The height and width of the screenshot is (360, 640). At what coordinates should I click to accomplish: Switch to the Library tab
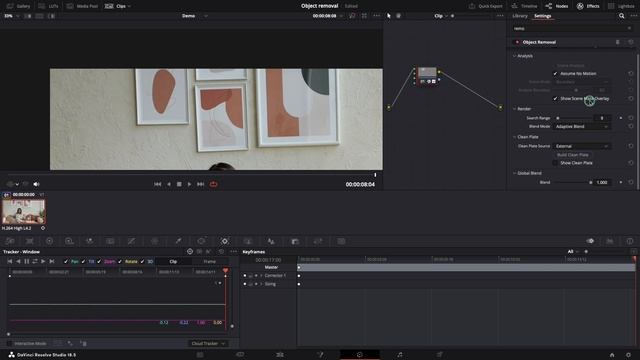point(520,16)
